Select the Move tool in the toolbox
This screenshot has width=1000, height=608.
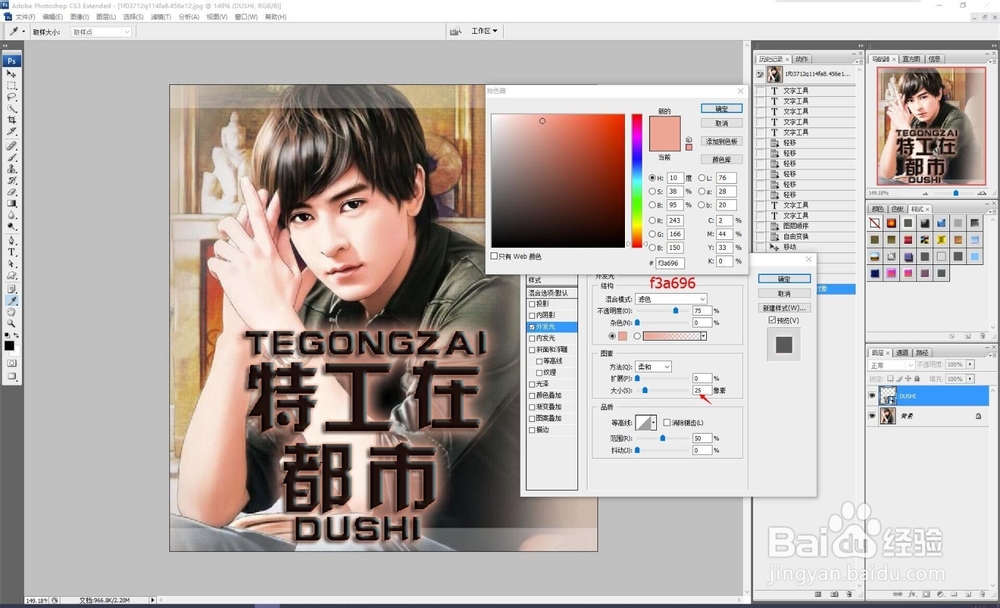11,74
